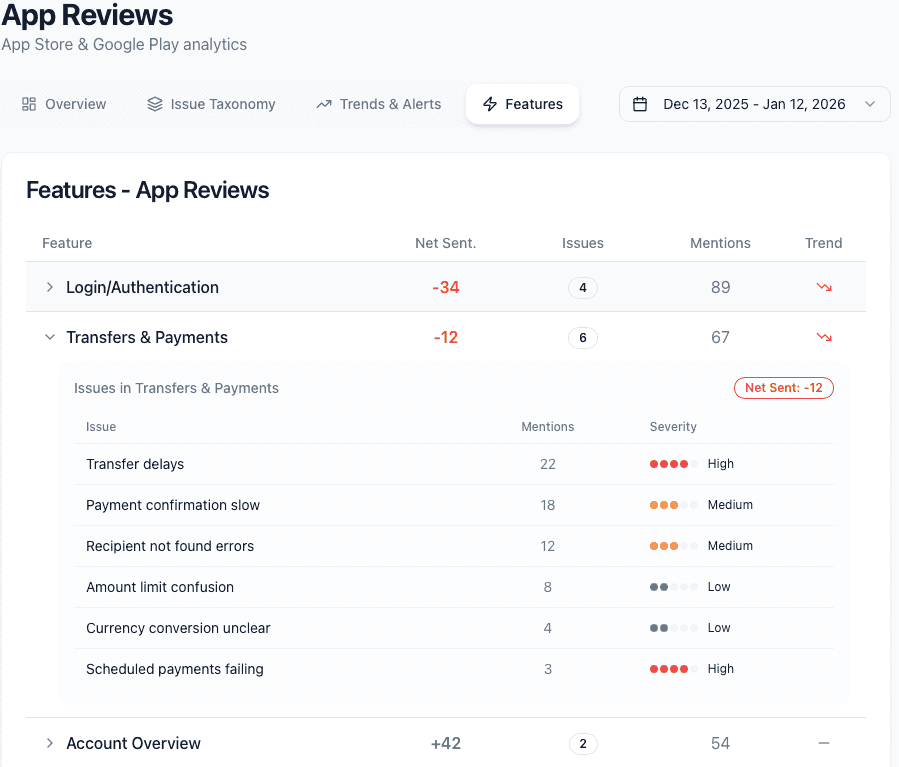Click the Net Sent: -12 badge

click(783, 388)
